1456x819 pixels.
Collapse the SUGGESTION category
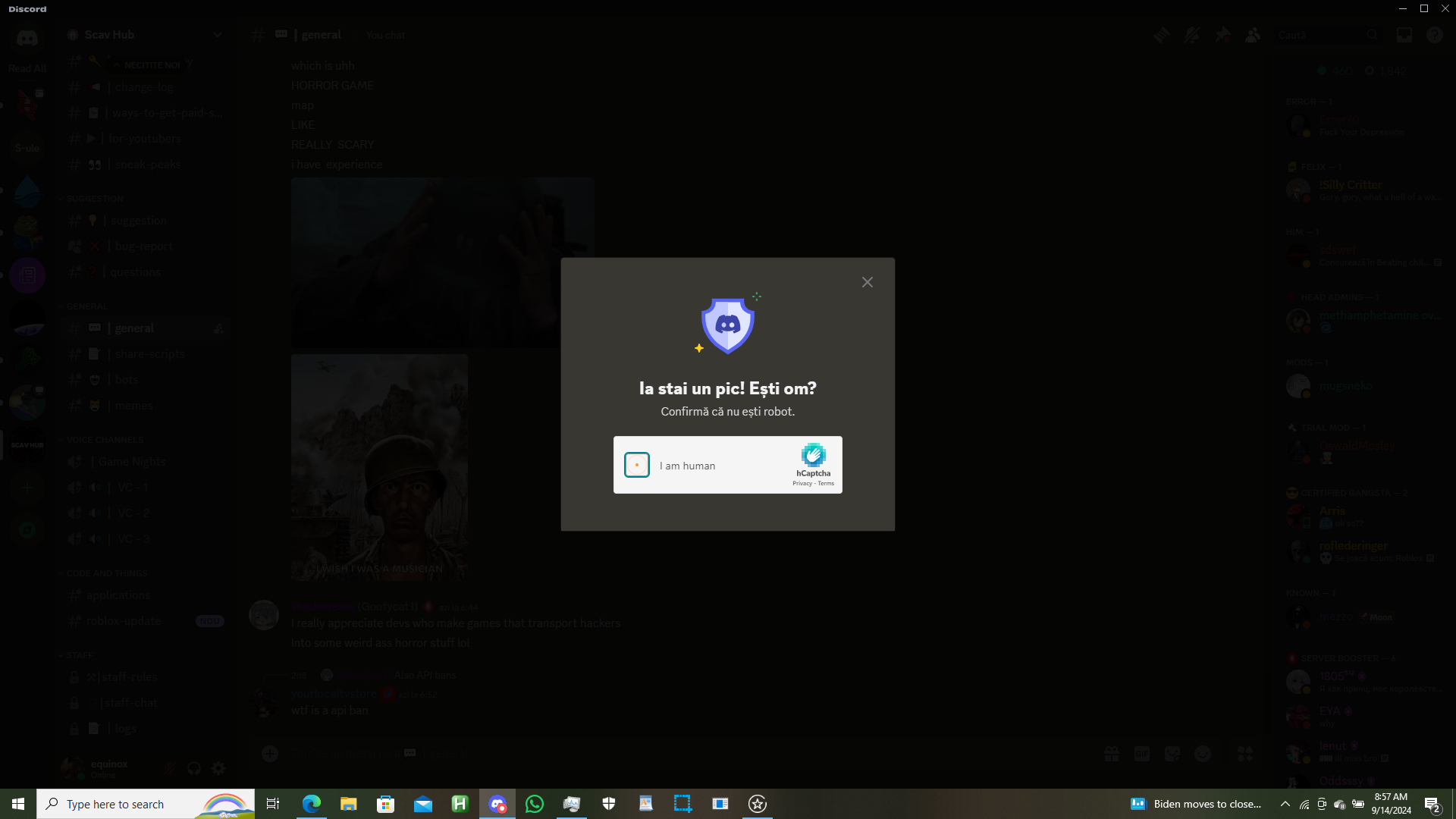pos(95,199)
